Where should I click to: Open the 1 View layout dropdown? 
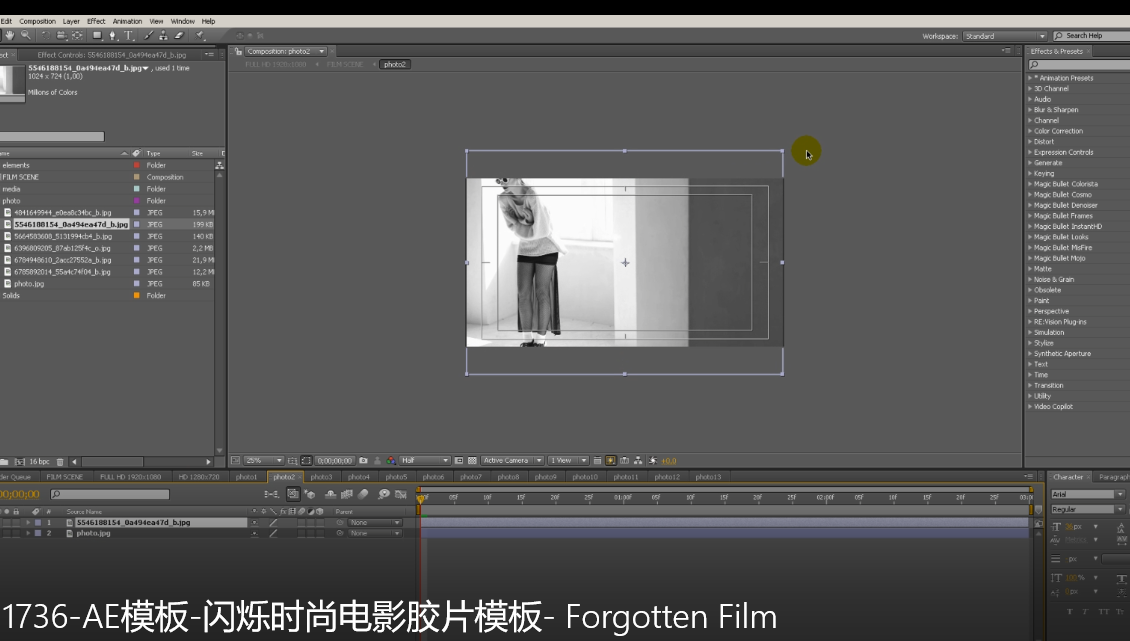coord(569,461)
